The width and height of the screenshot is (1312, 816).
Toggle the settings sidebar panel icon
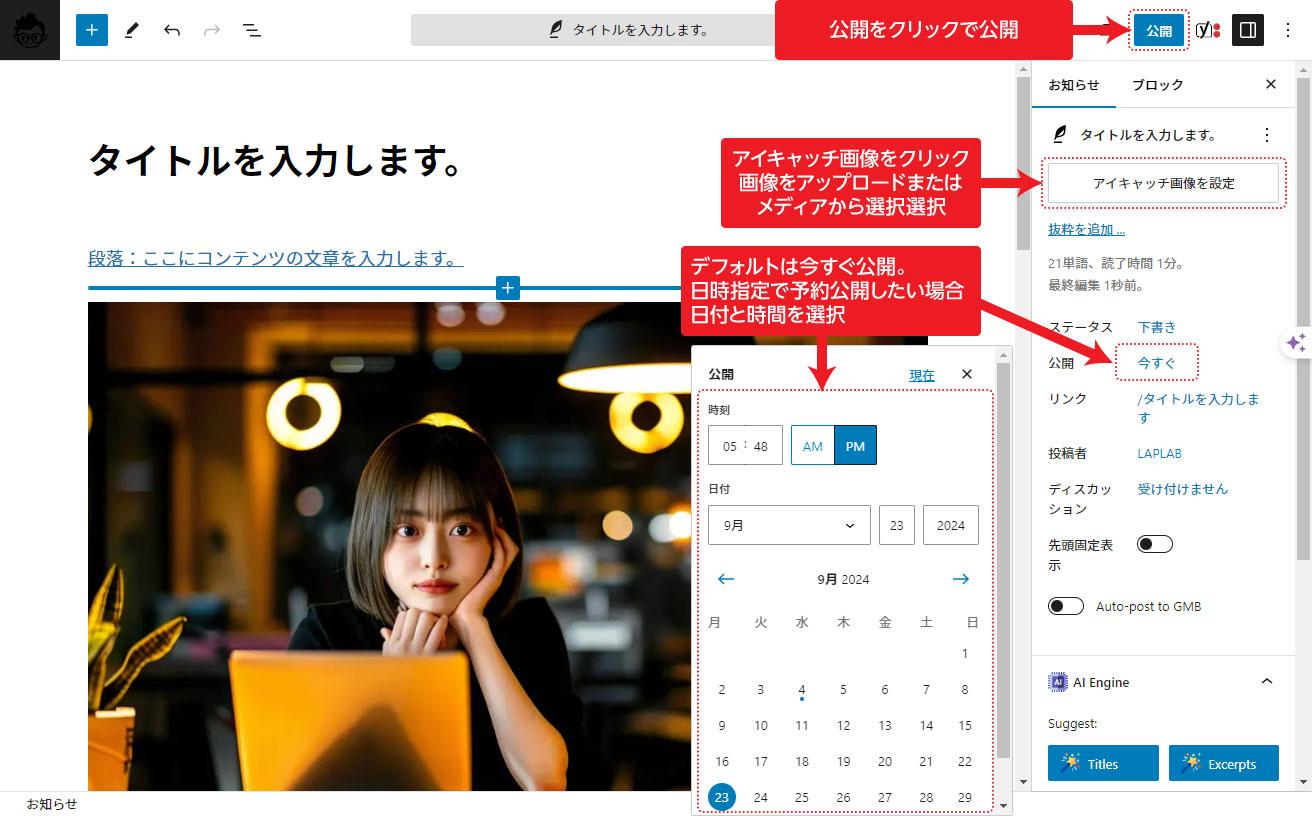[x=1246, y=30]
